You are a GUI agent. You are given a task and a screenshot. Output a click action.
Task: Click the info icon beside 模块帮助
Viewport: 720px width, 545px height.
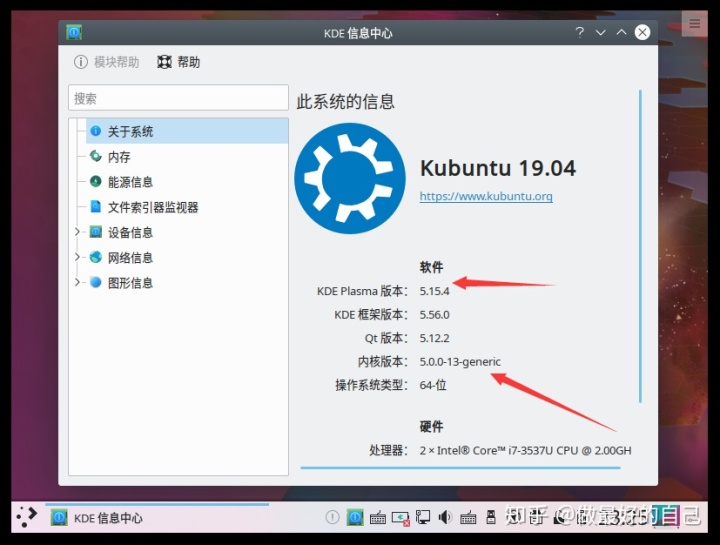81,62
